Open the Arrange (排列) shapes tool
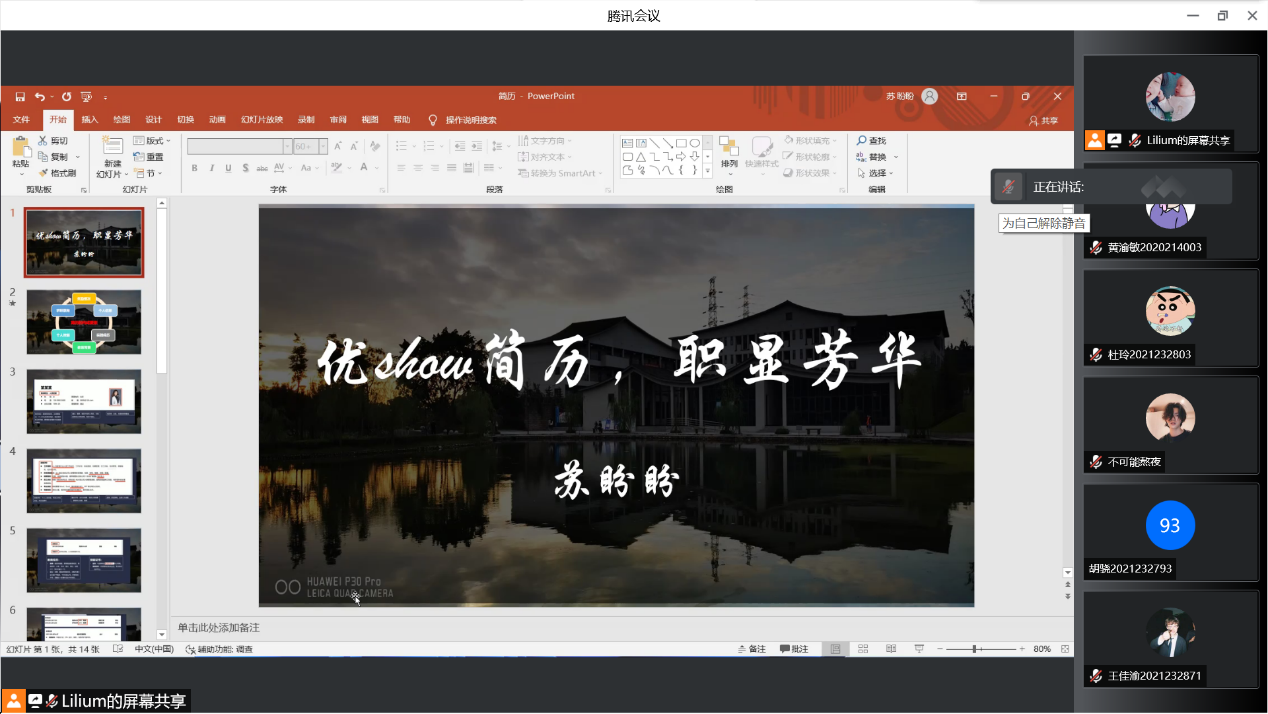This screenshot has width=1268, height=714. tap(728, 150)
